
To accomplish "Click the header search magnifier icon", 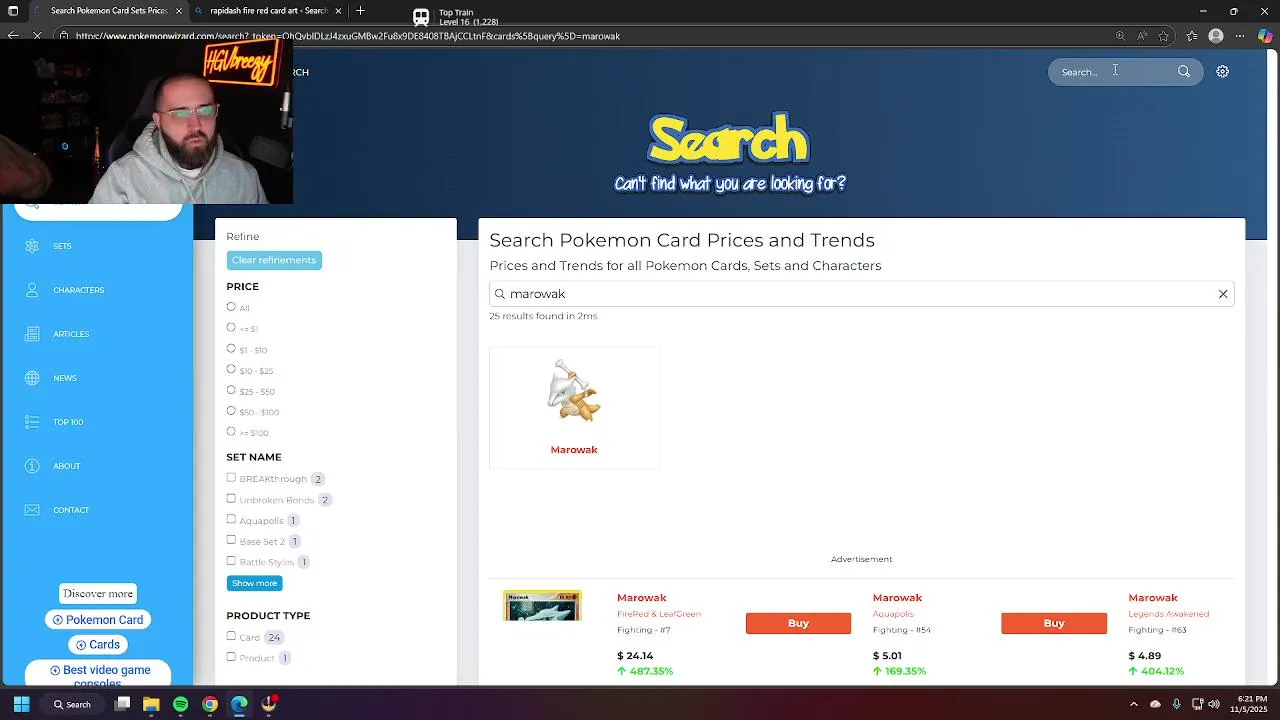I will (x=1184, y=72).
